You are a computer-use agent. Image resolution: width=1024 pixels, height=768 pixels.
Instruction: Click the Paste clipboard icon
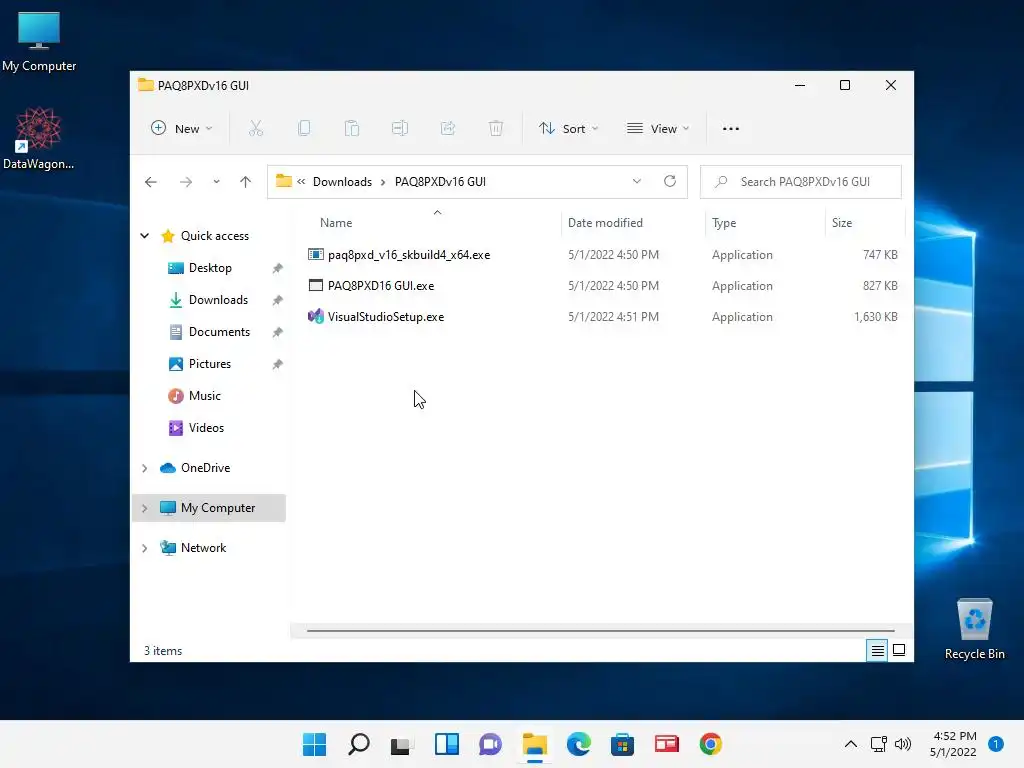point(352,129)
